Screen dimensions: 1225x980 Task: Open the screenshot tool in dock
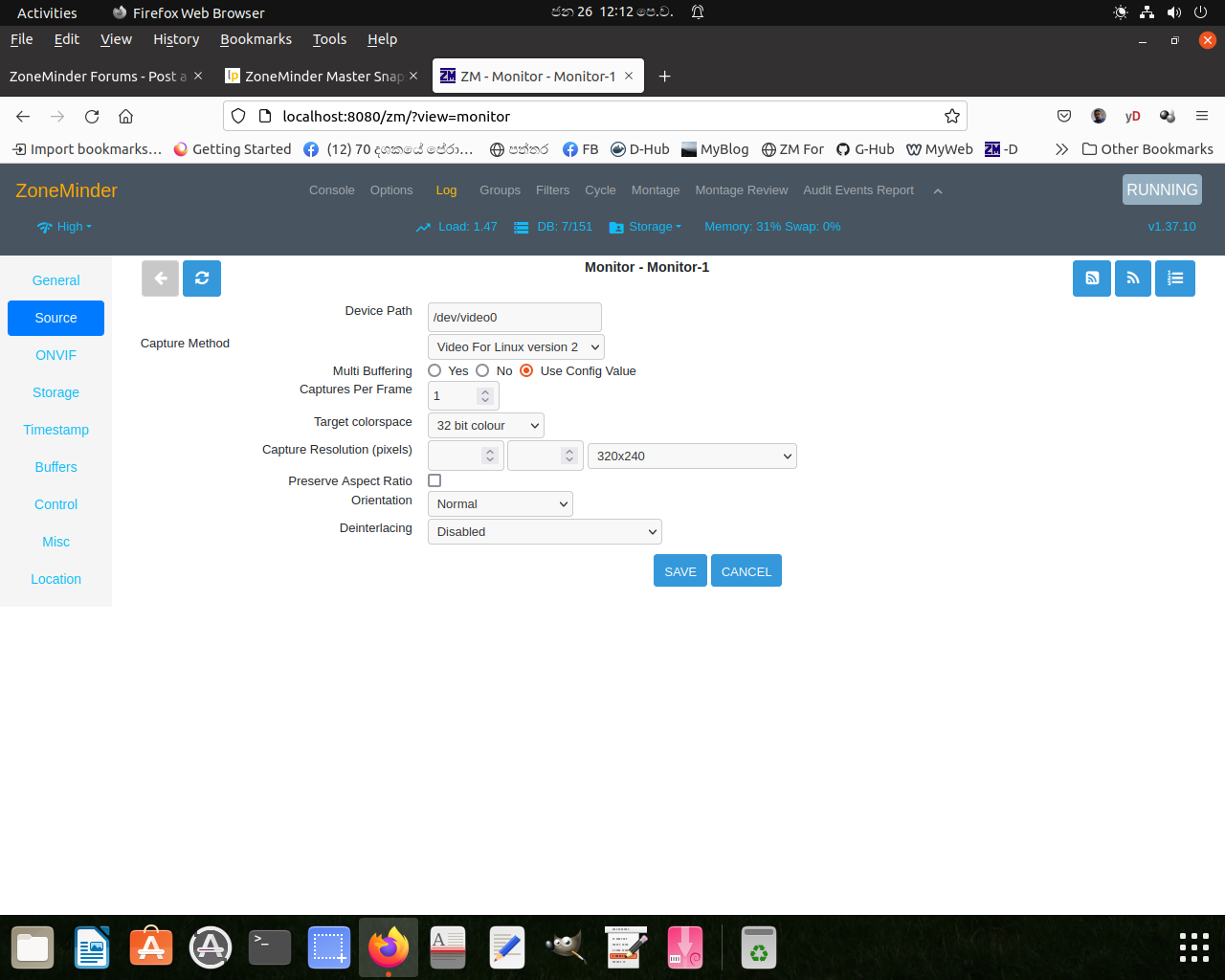[329, 947]
